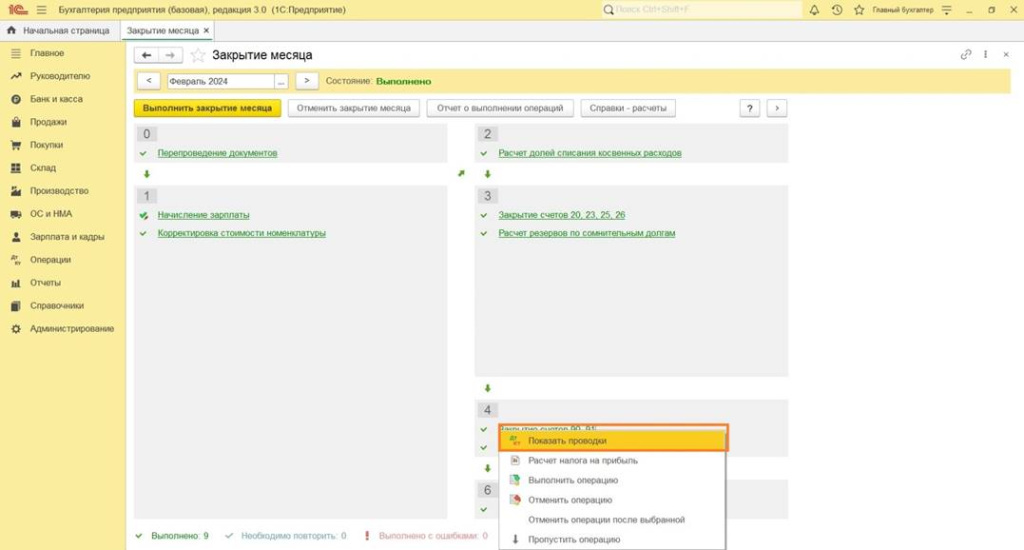Open period picker next to Февраль 2024
1024x550 pixels.
point(281,81)
